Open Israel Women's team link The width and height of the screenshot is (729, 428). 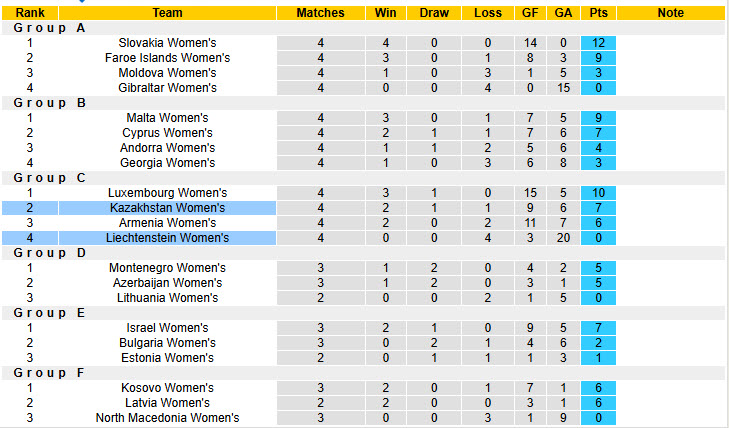(x=167, y=328)
